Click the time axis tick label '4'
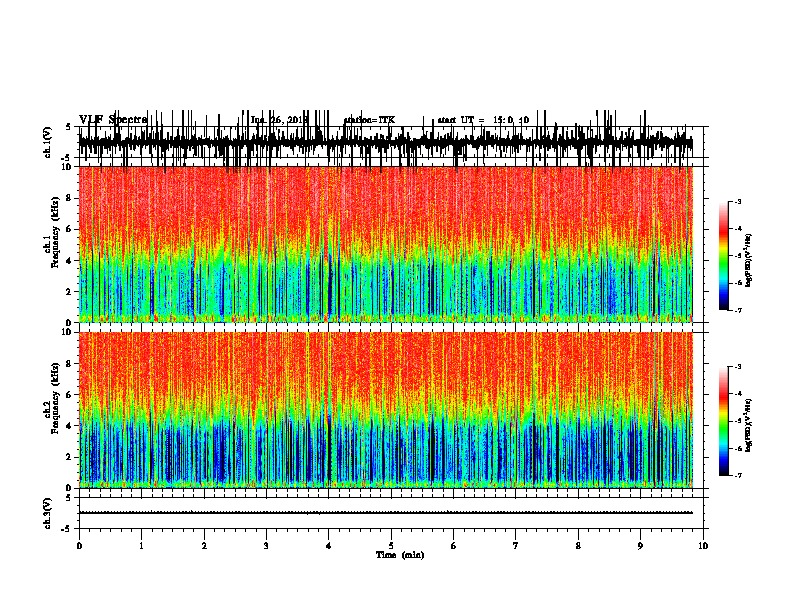Viewport: 792px width, 612px height. pos(329,546)
